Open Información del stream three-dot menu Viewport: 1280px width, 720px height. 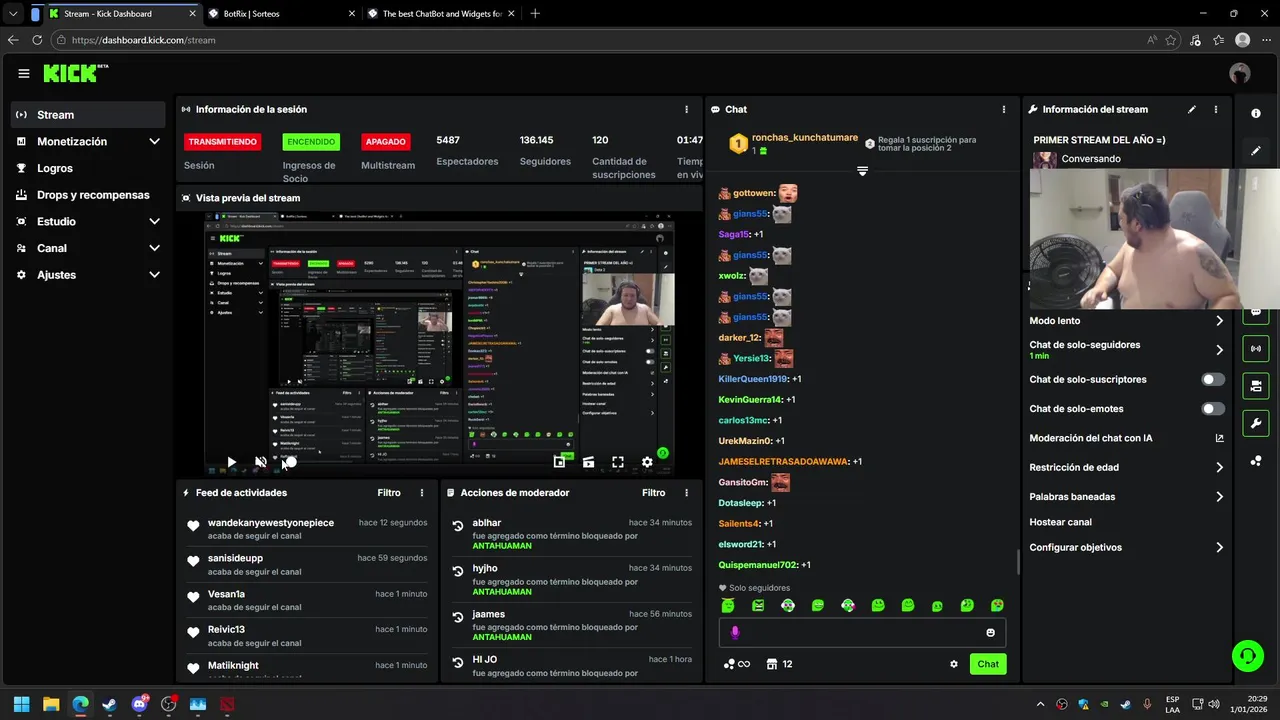coord(1216,109)
